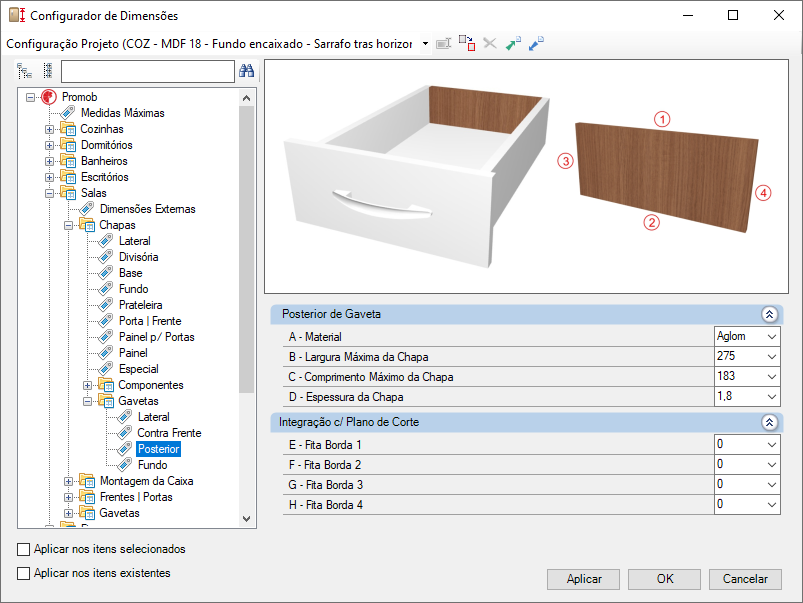Click the Contra Frente tag icon
This screenshot has height=603, width=803.
(124, 432)
